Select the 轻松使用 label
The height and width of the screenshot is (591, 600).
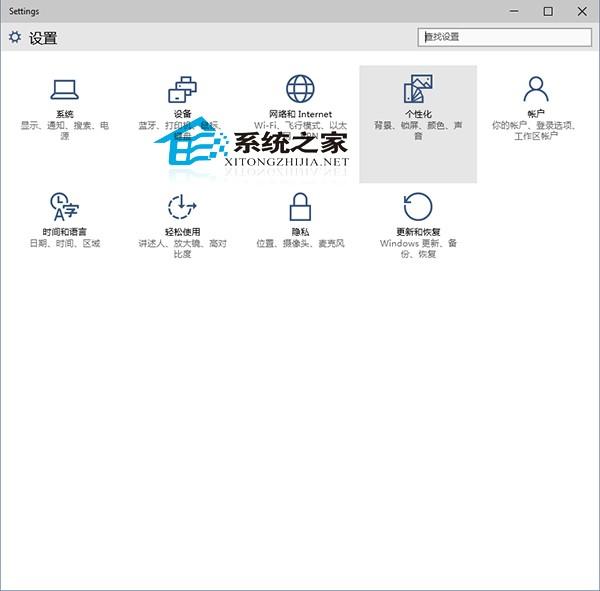tap(183, 232)
